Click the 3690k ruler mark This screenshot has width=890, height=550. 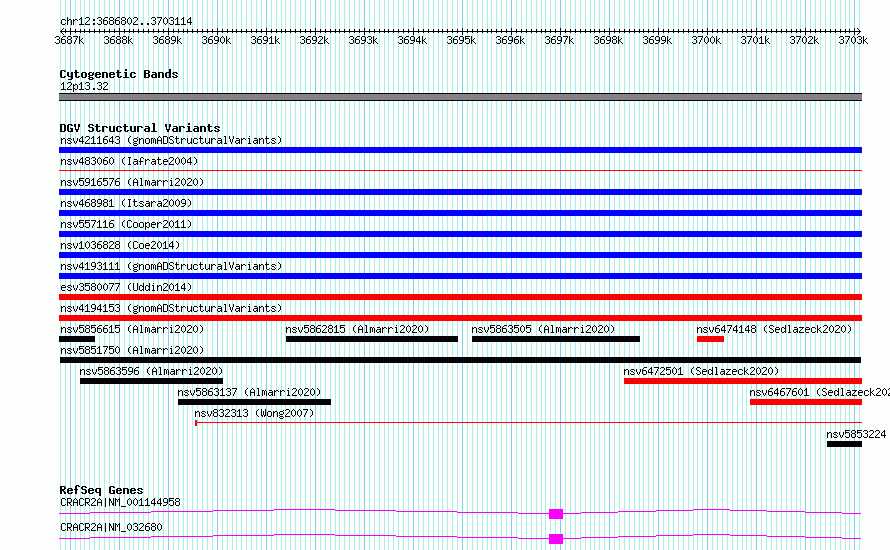coord(216,40)
